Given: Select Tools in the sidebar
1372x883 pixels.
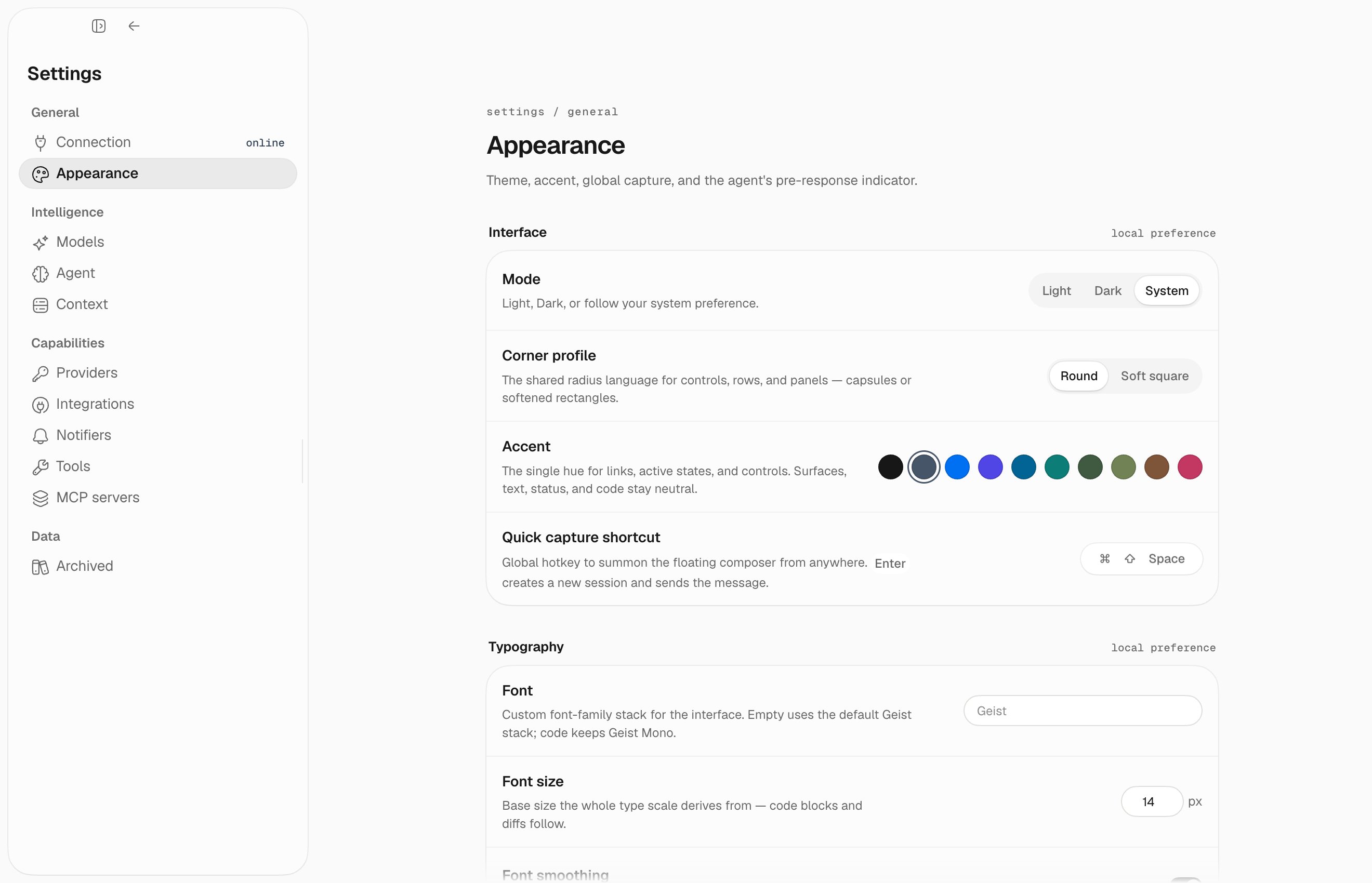Looking at the screenshot, I should [x=158, y=466].
